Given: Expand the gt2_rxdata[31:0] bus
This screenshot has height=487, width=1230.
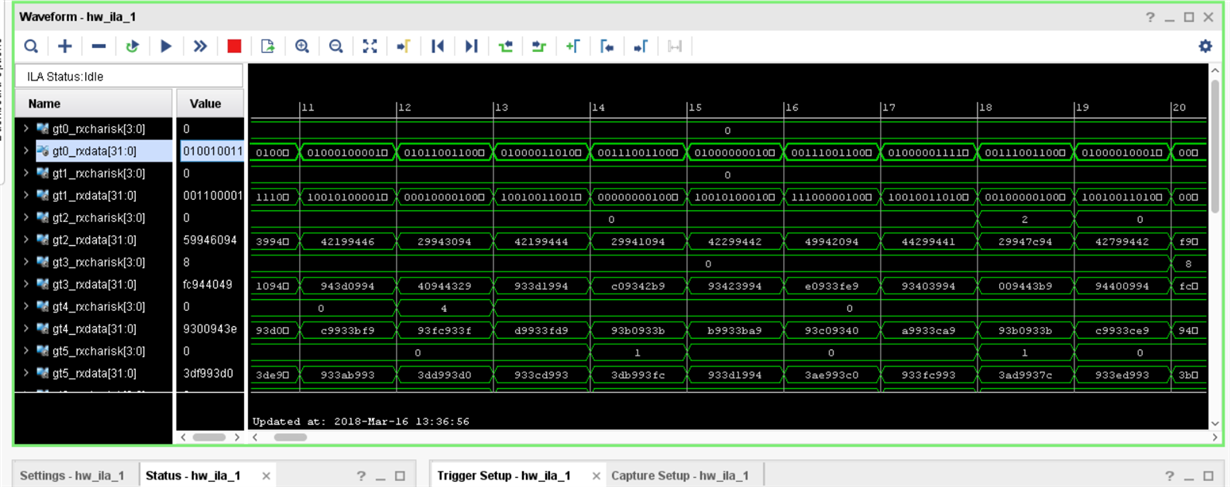Looking at the screenshot, I should pos(26,240).
